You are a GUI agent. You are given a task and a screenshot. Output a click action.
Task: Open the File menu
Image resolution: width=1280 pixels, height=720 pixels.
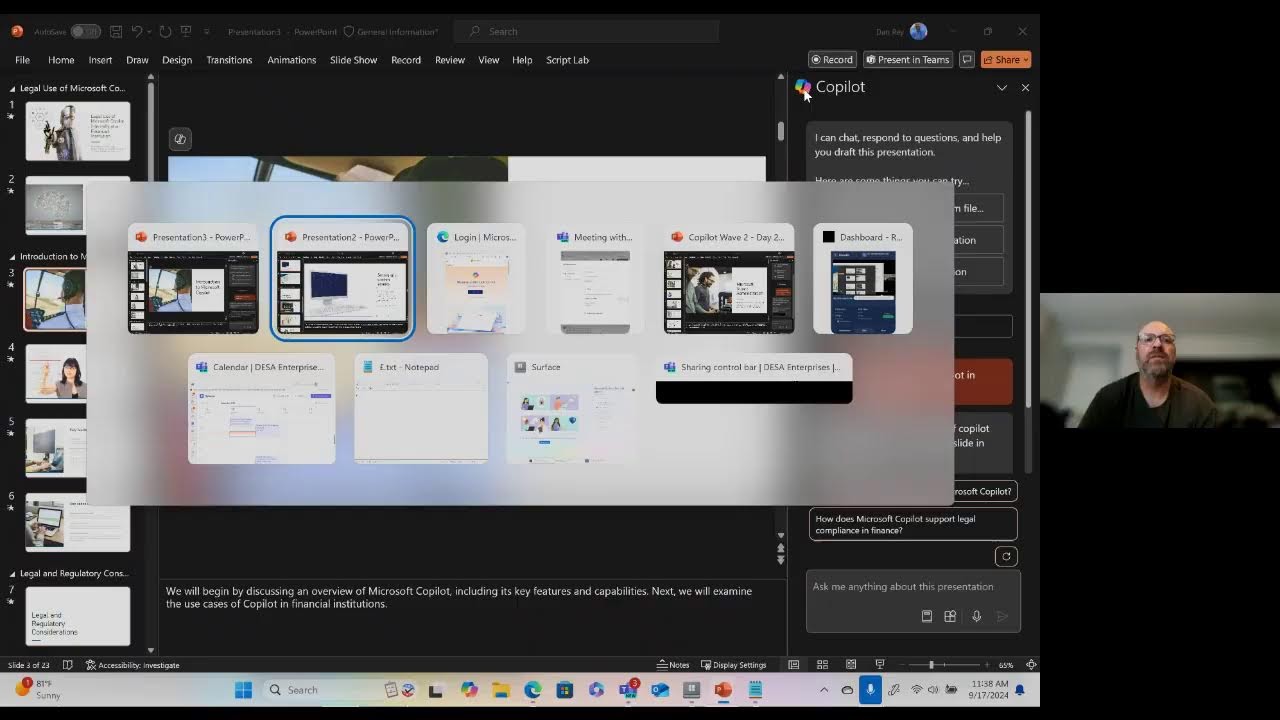click(22, 60)
